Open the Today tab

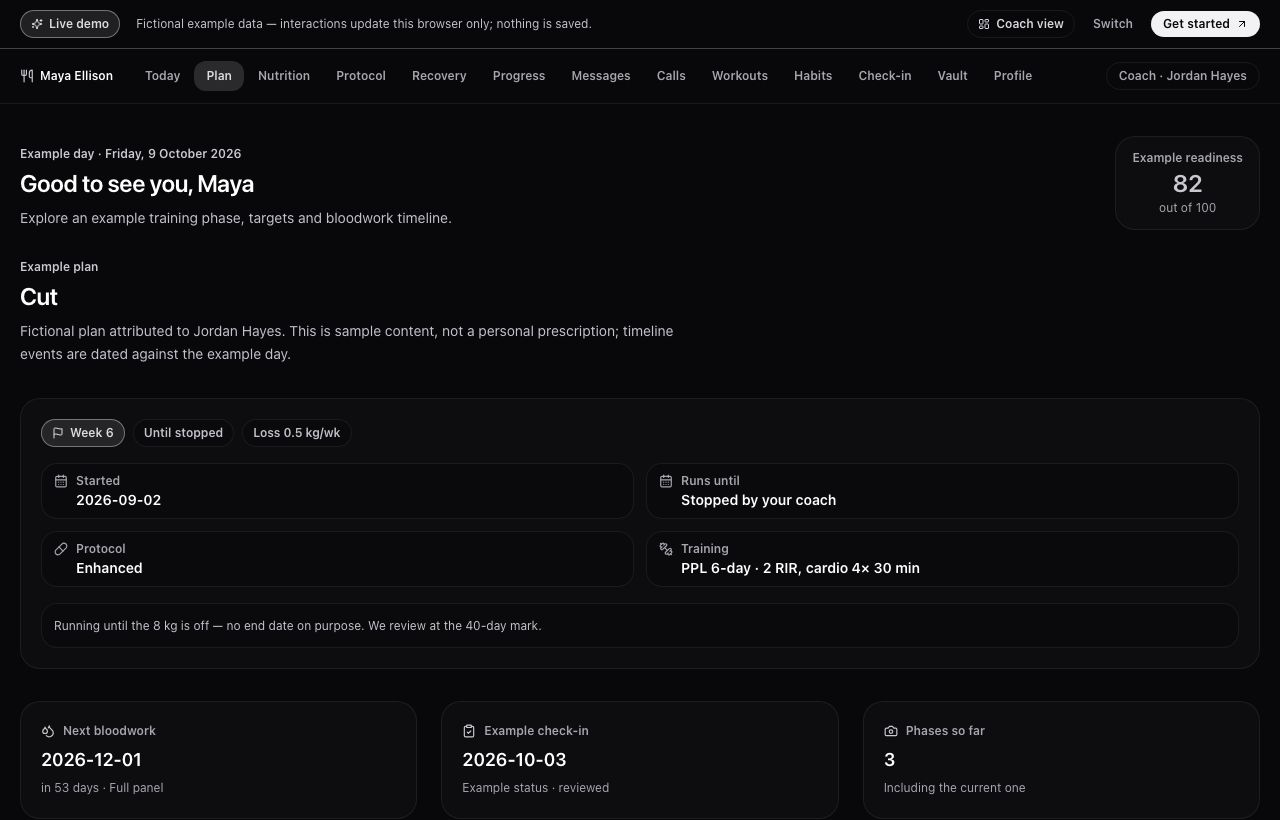point(163,76)
